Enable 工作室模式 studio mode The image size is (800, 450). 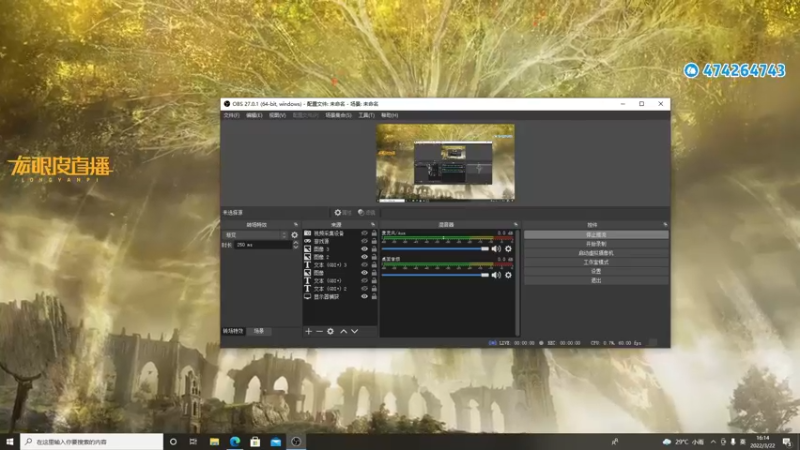pos(596,262)
